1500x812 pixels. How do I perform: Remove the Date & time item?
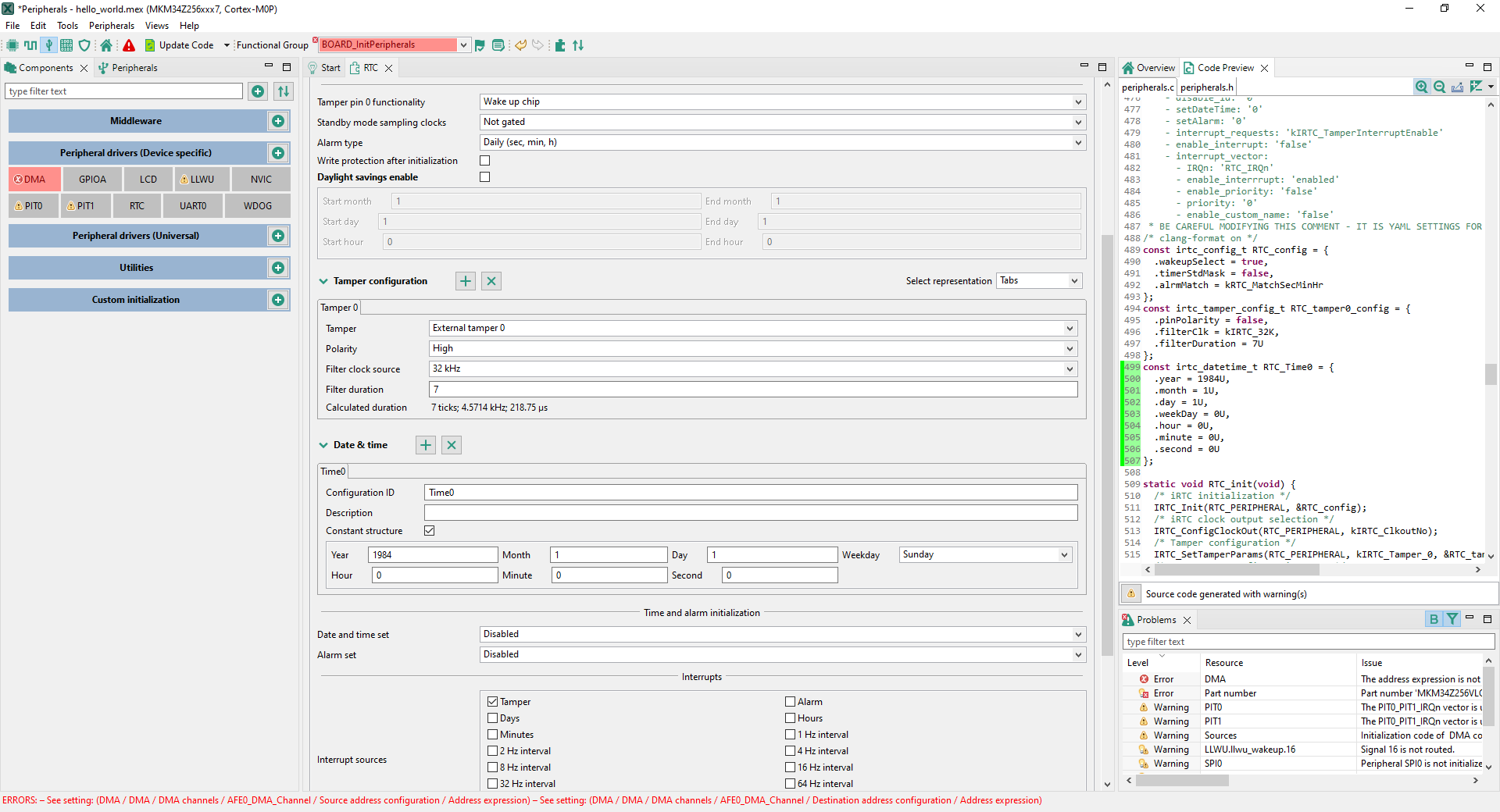click(x=451, y=445)
